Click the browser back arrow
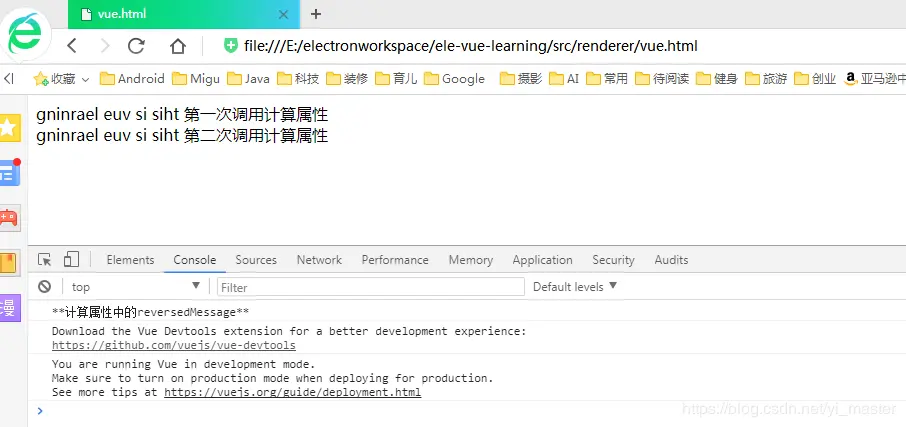 click(72, 46)
